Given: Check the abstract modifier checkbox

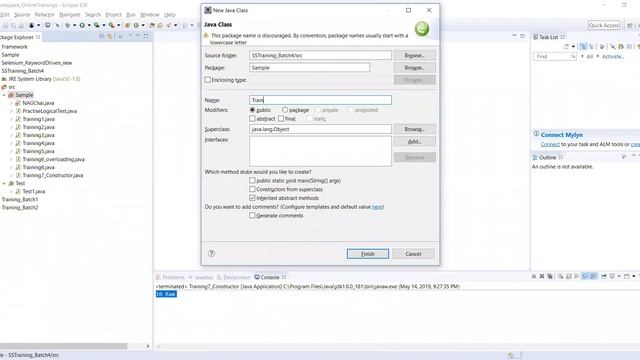Looking at the screenshot, I should point(252,118).
